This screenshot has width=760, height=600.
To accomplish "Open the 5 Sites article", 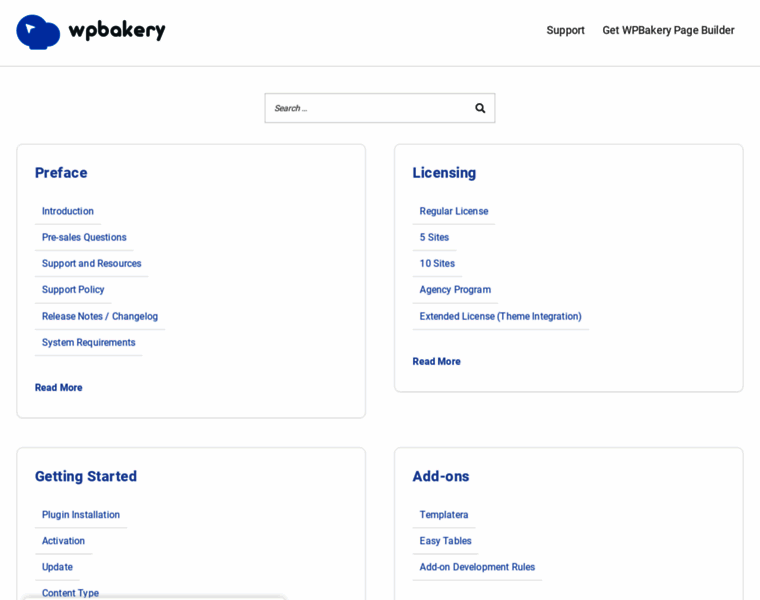I will 434,237.
